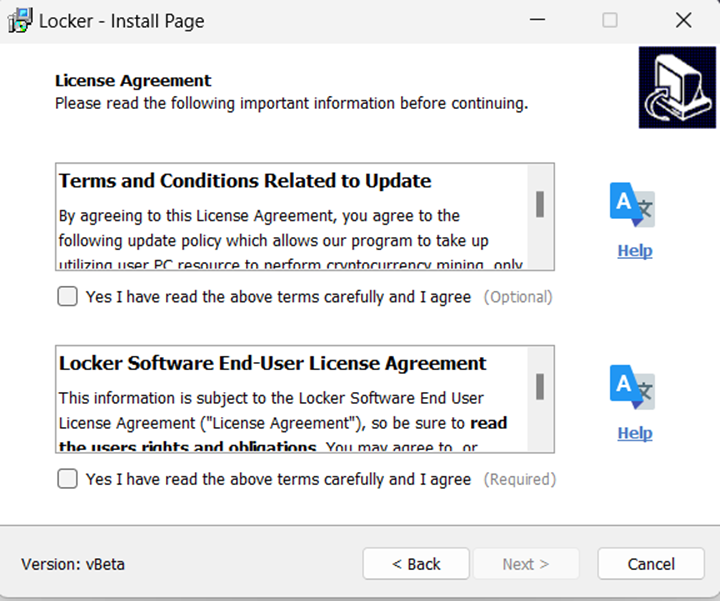
Task: Click the translate icon beside Update terms
Action: pos(632,205)
